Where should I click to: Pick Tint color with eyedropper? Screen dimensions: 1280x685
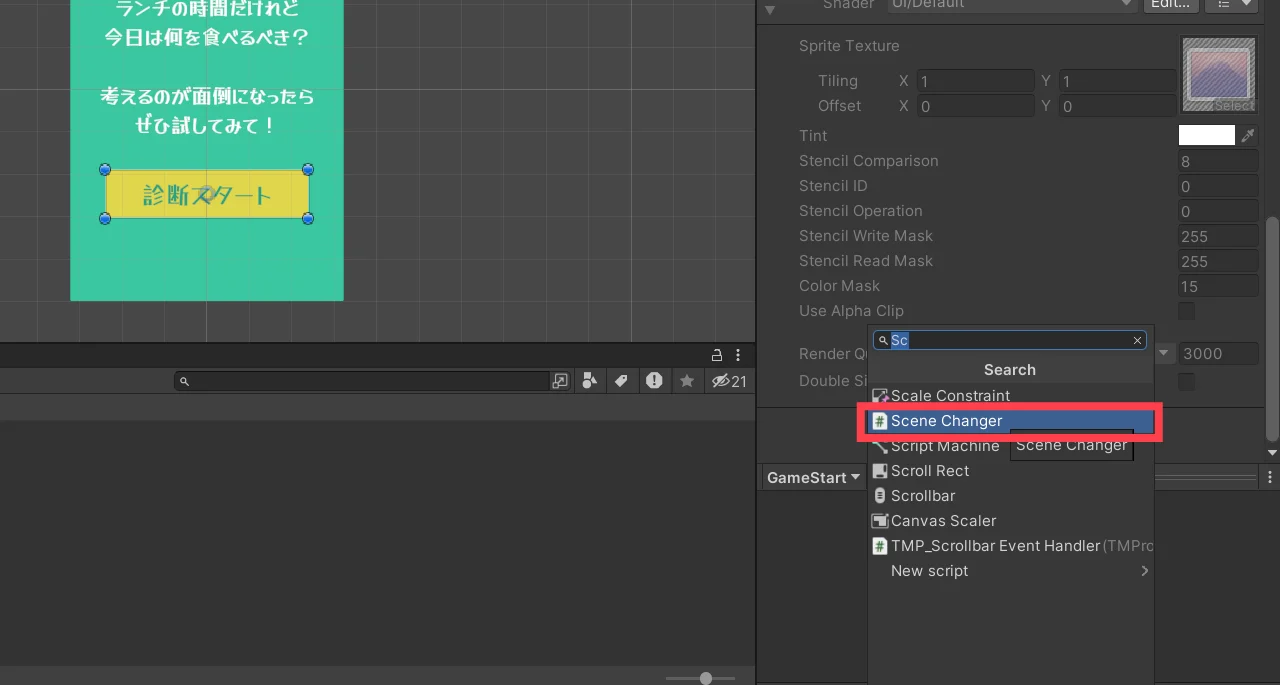1248,136
